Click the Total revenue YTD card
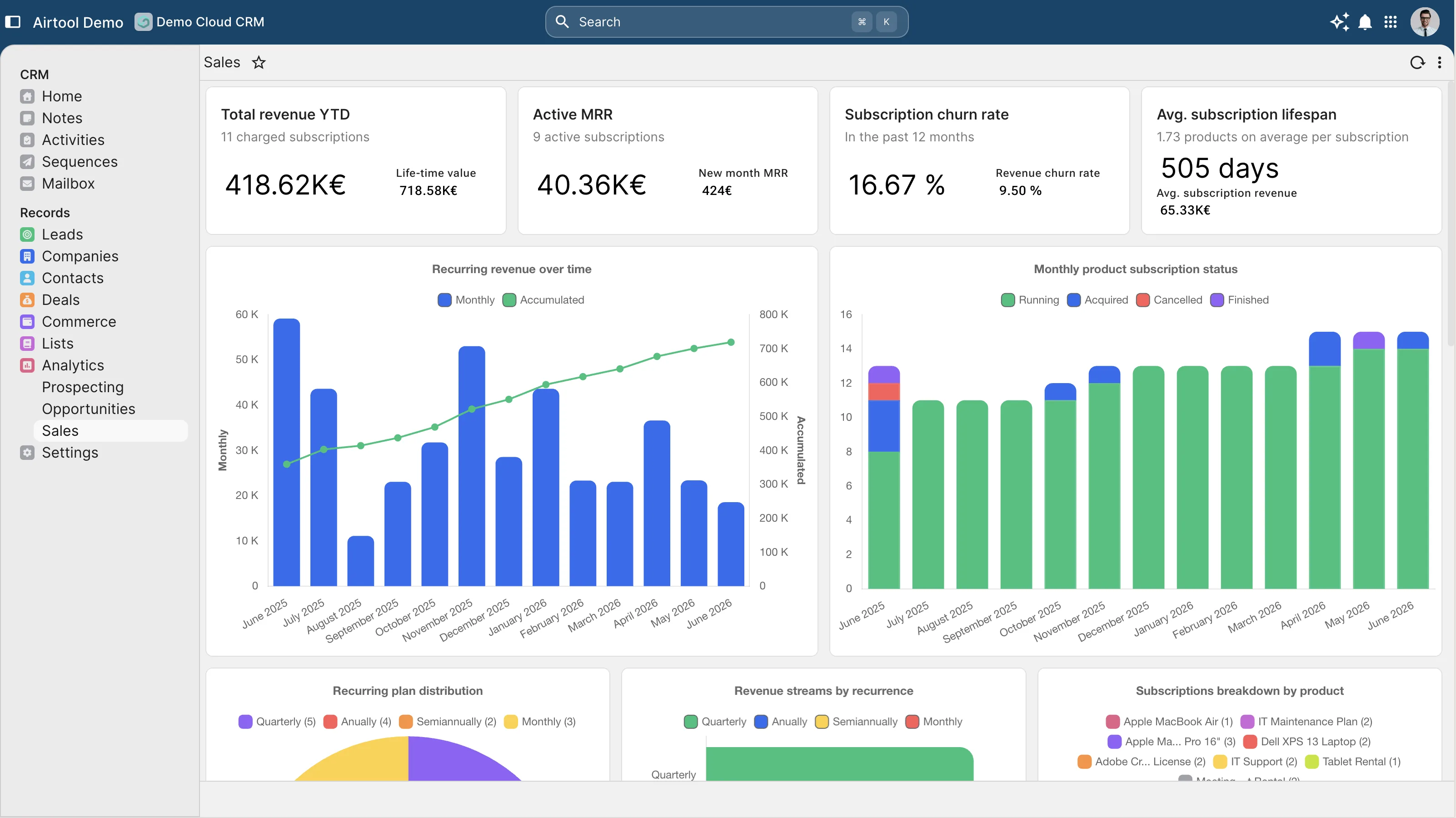1456x818 pixels. pos(356,160)
